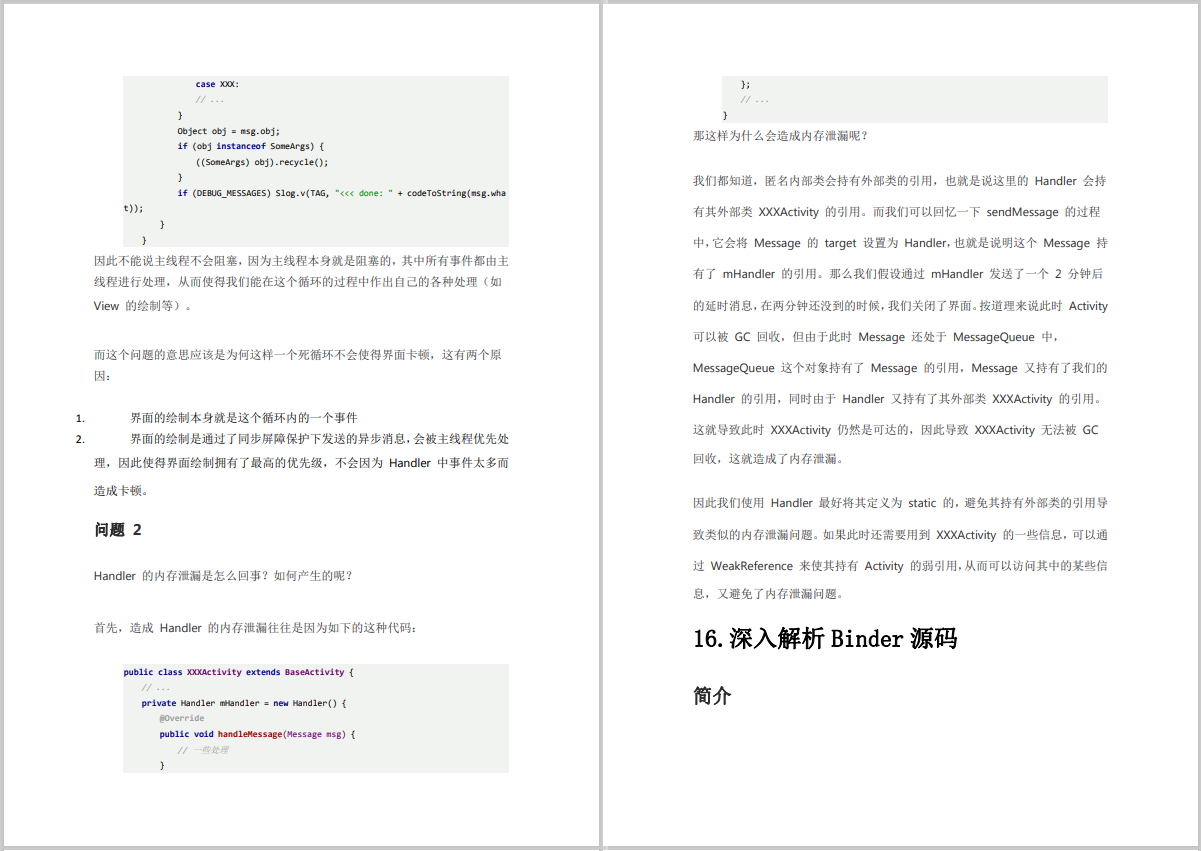The width and height of the screenshot is (1201, 851).
Task: Click the code line "case XXX:"
Action: [x=217, y=84]
